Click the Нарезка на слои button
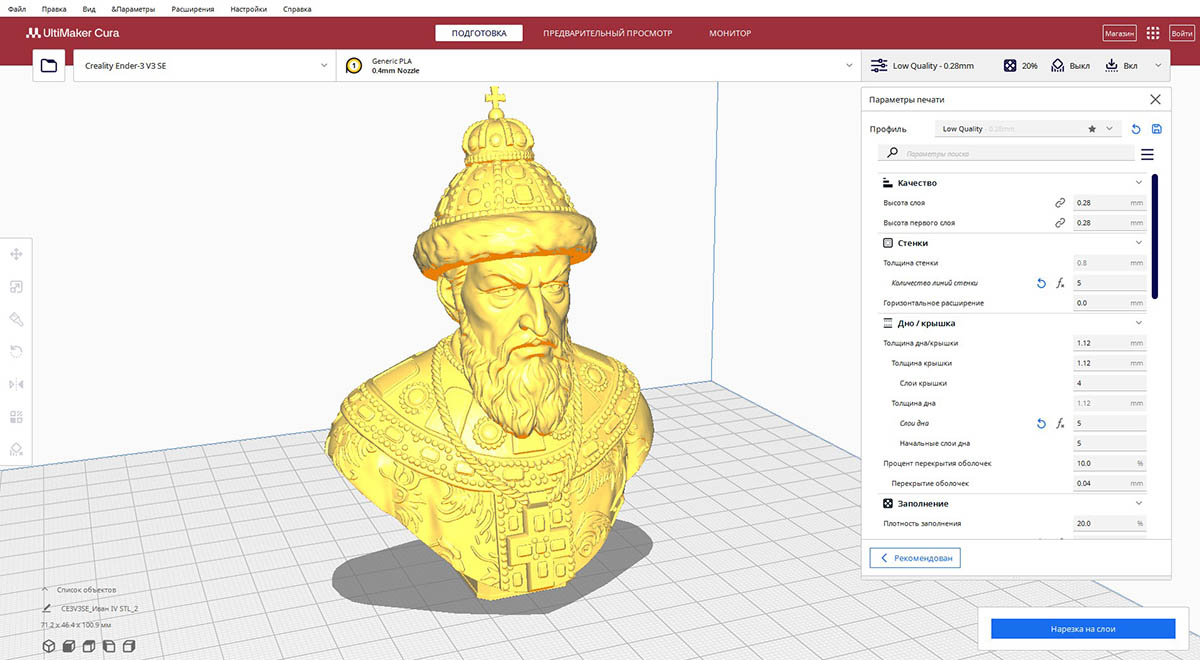Screen dimensions: 1200x660 point(1083,628)
